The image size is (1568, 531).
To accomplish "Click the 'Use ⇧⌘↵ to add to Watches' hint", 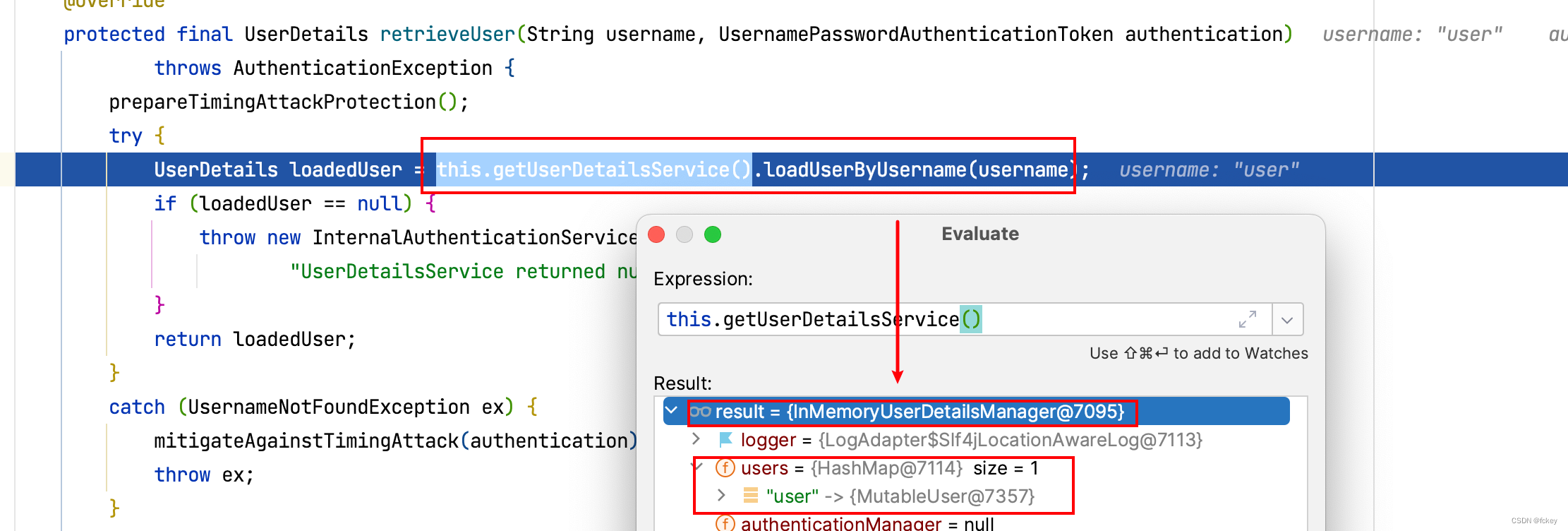I will coord(1199,353).
